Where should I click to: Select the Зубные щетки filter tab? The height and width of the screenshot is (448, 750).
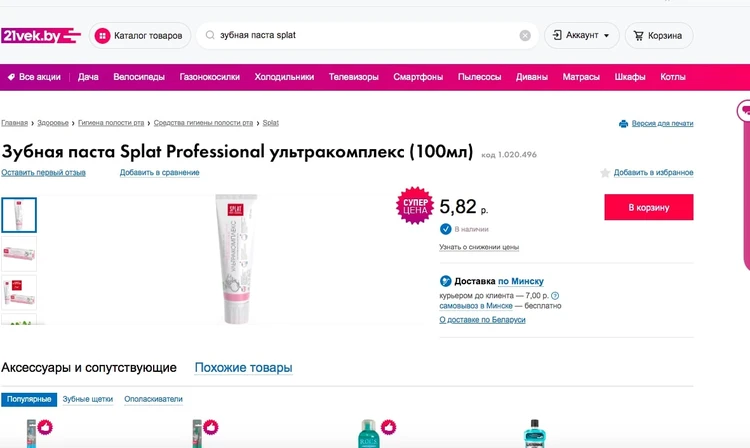(x=88, y=399)
